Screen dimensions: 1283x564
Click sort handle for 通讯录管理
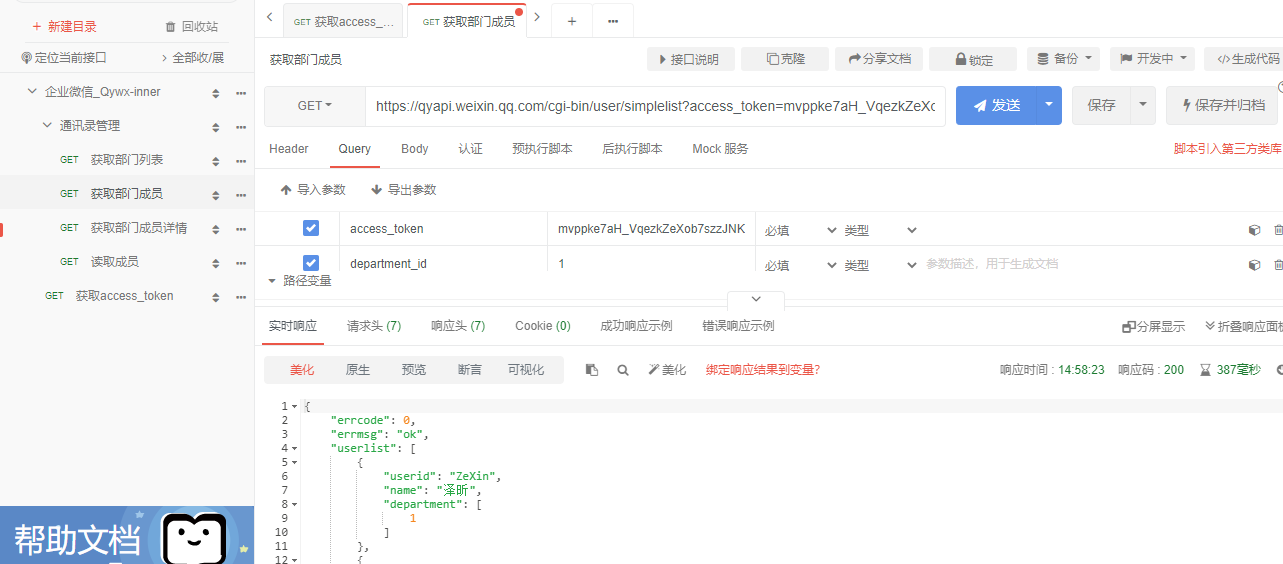(x=215, y=127)
